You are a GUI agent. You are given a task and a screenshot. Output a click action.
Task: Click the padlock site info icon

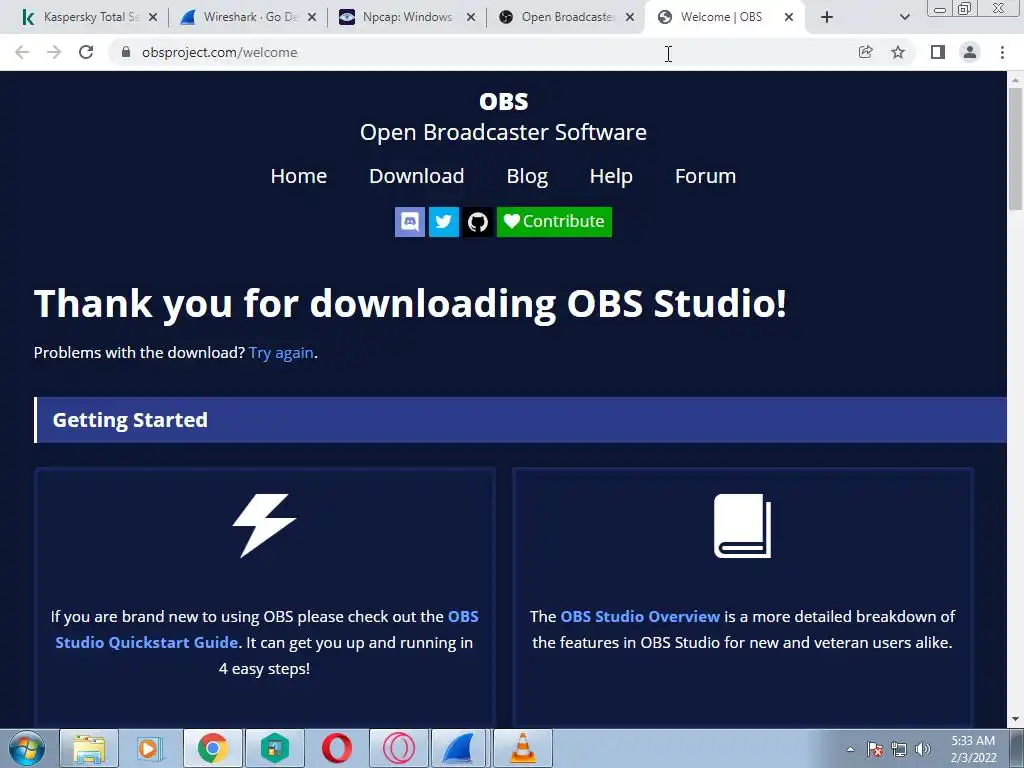[x=126, y=52]
